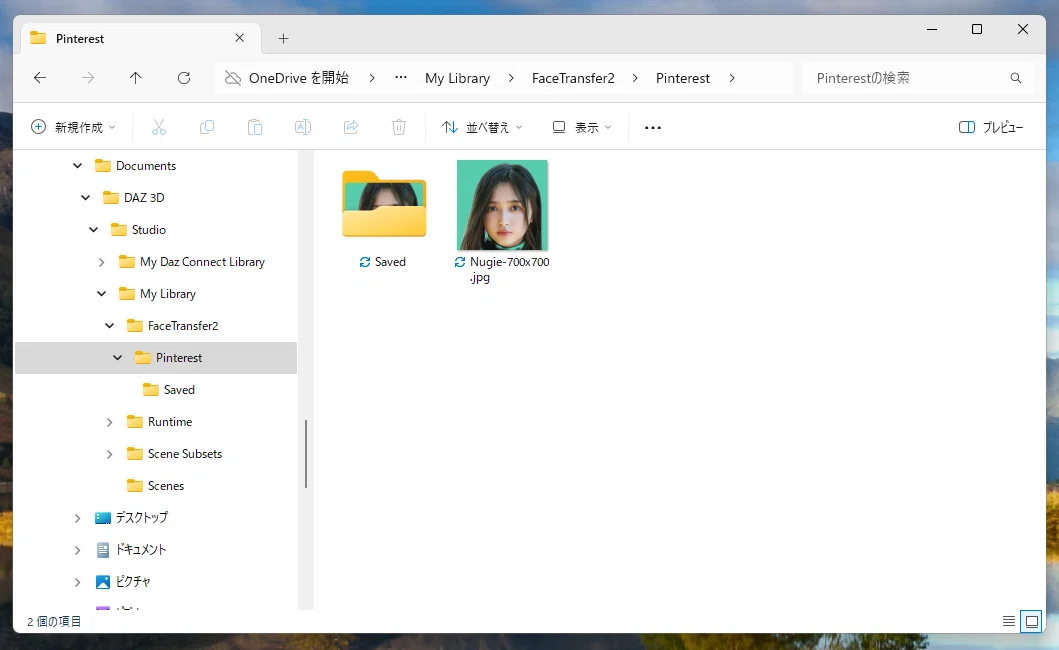This screenshot has height=650, width=1059.
Task: Add a new tab with plus
Action: tap(284, 39)
